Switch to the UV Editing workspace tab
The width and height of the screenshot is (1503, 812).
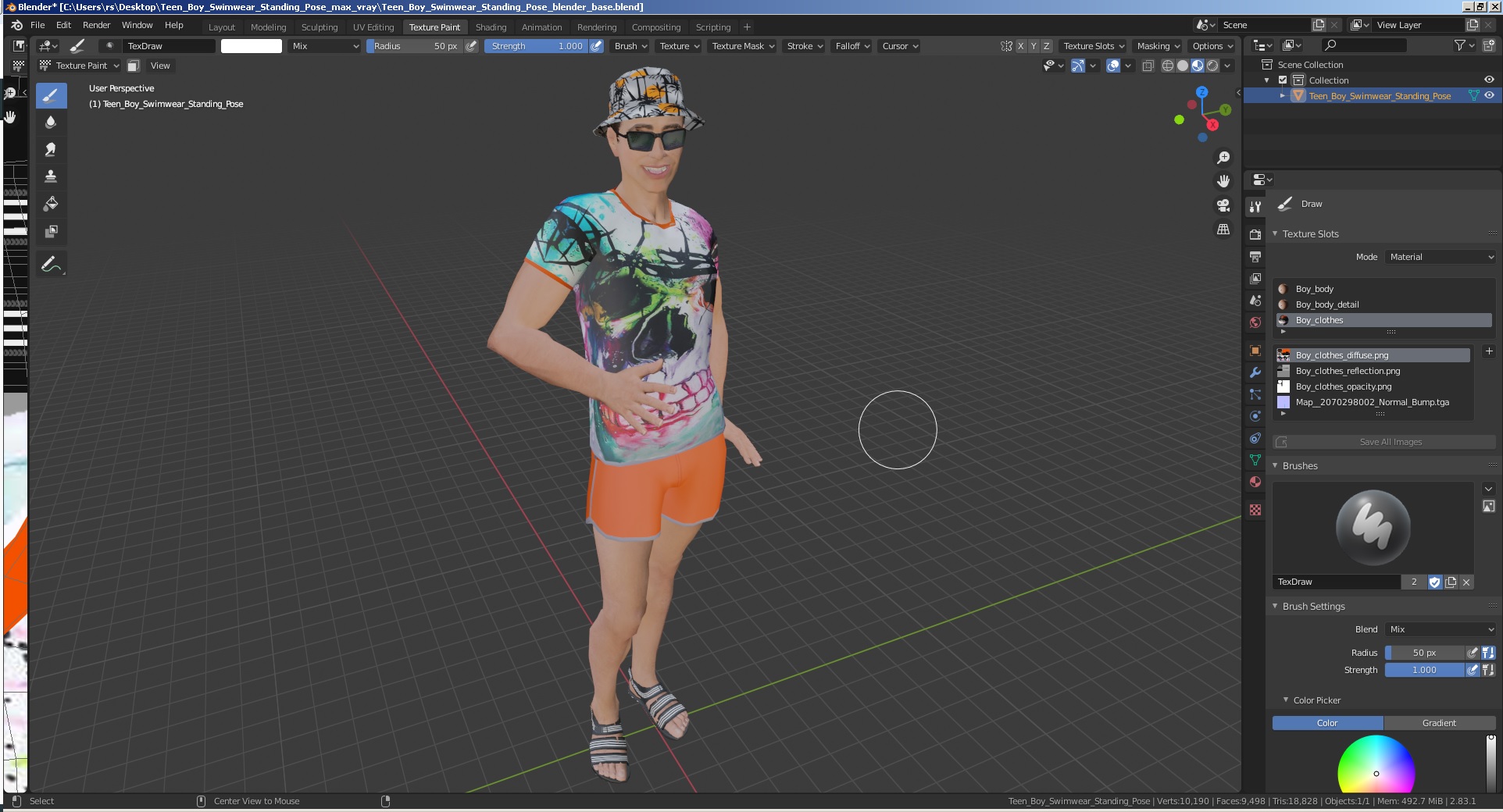(373, 27)
